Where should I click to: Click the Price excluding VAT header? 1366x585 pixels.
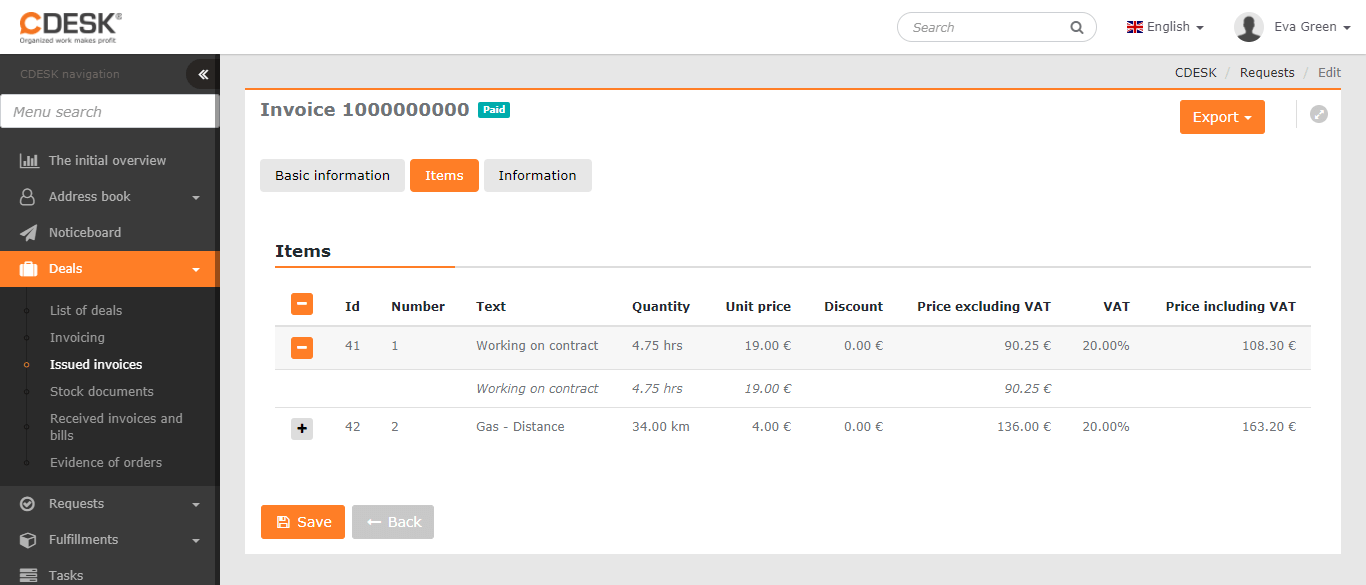tap(984, 307)
